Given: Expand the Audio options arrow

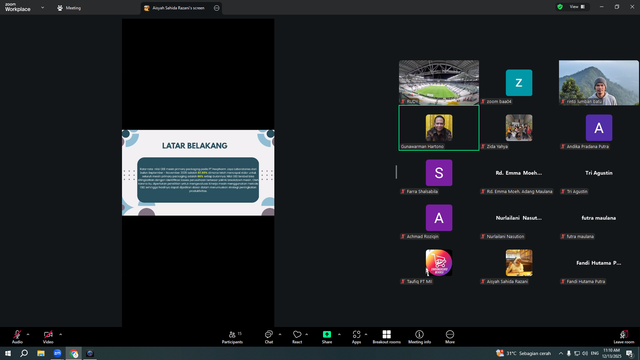Looking at the screenshot, I should point(28,334).
